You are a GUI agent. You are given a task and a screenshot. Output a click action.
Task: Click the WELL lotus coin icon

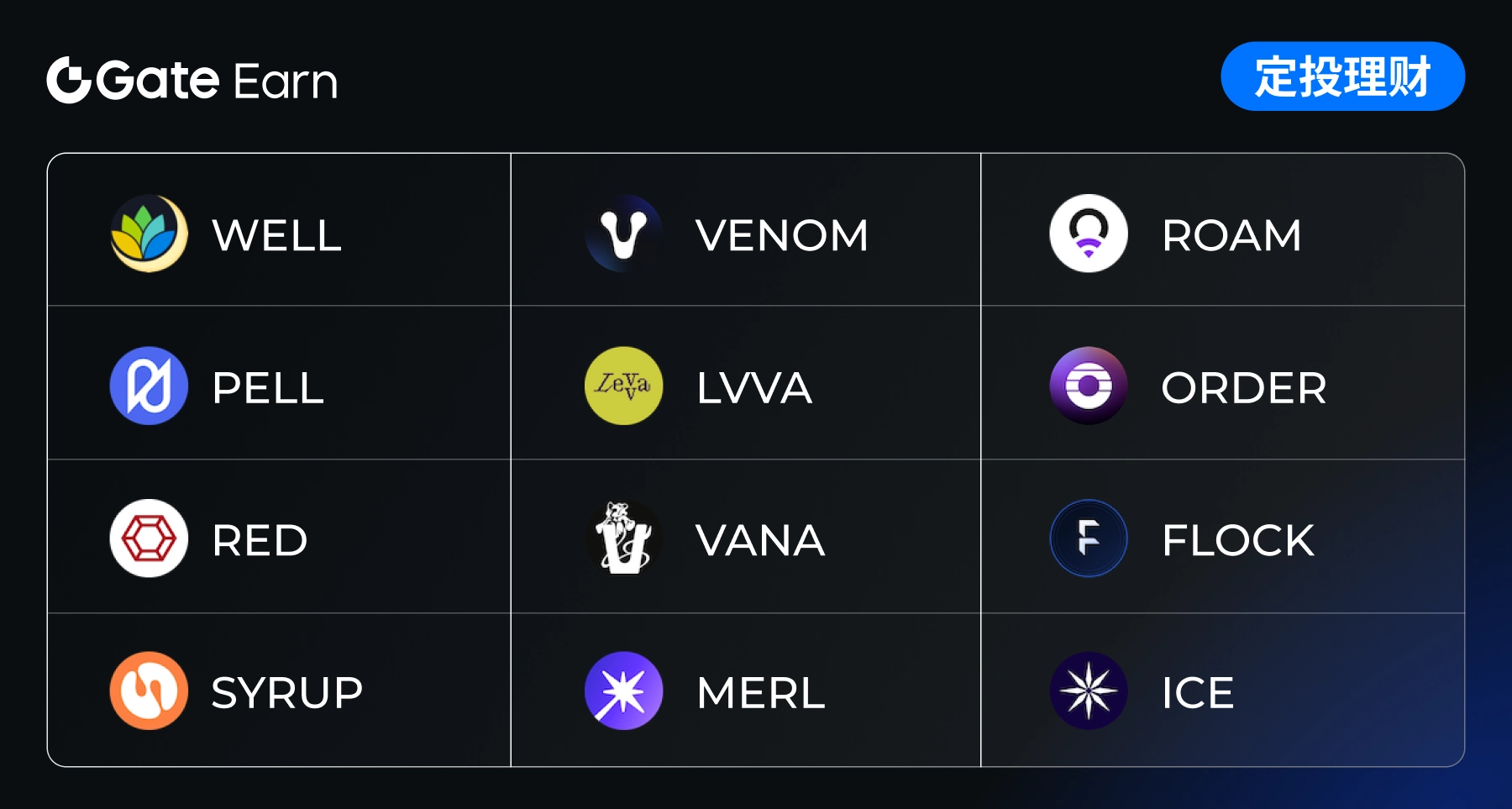149,234
